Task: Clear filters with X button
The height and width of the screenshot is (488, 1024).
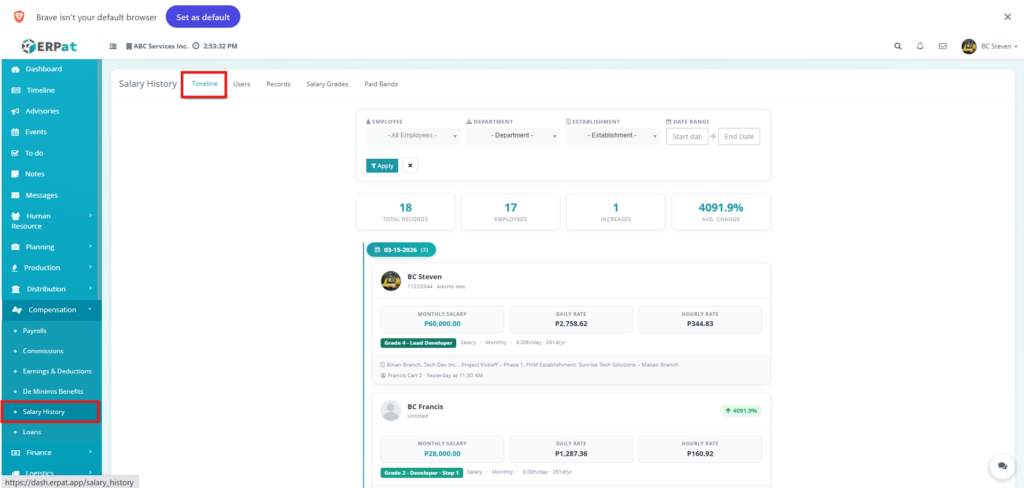Action: [410, 165]
